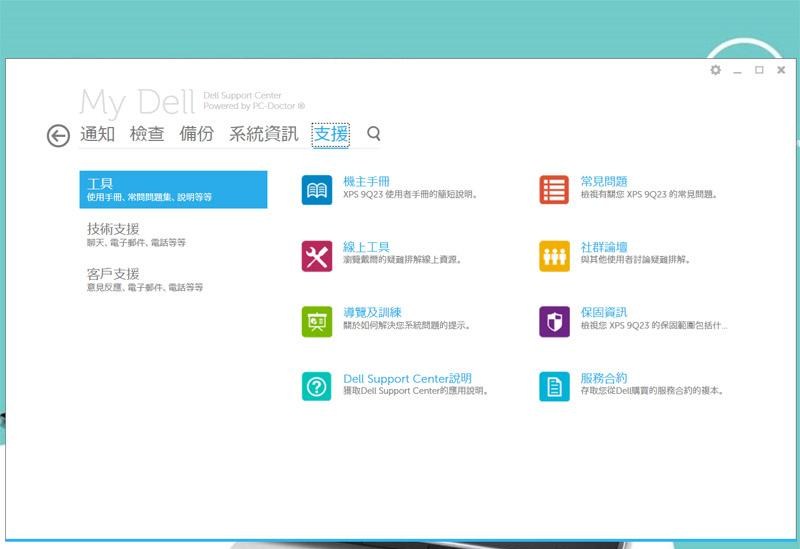800x549 pixels.
Task: Click the 服務合約 title link
Action: (x=604, y=378)
